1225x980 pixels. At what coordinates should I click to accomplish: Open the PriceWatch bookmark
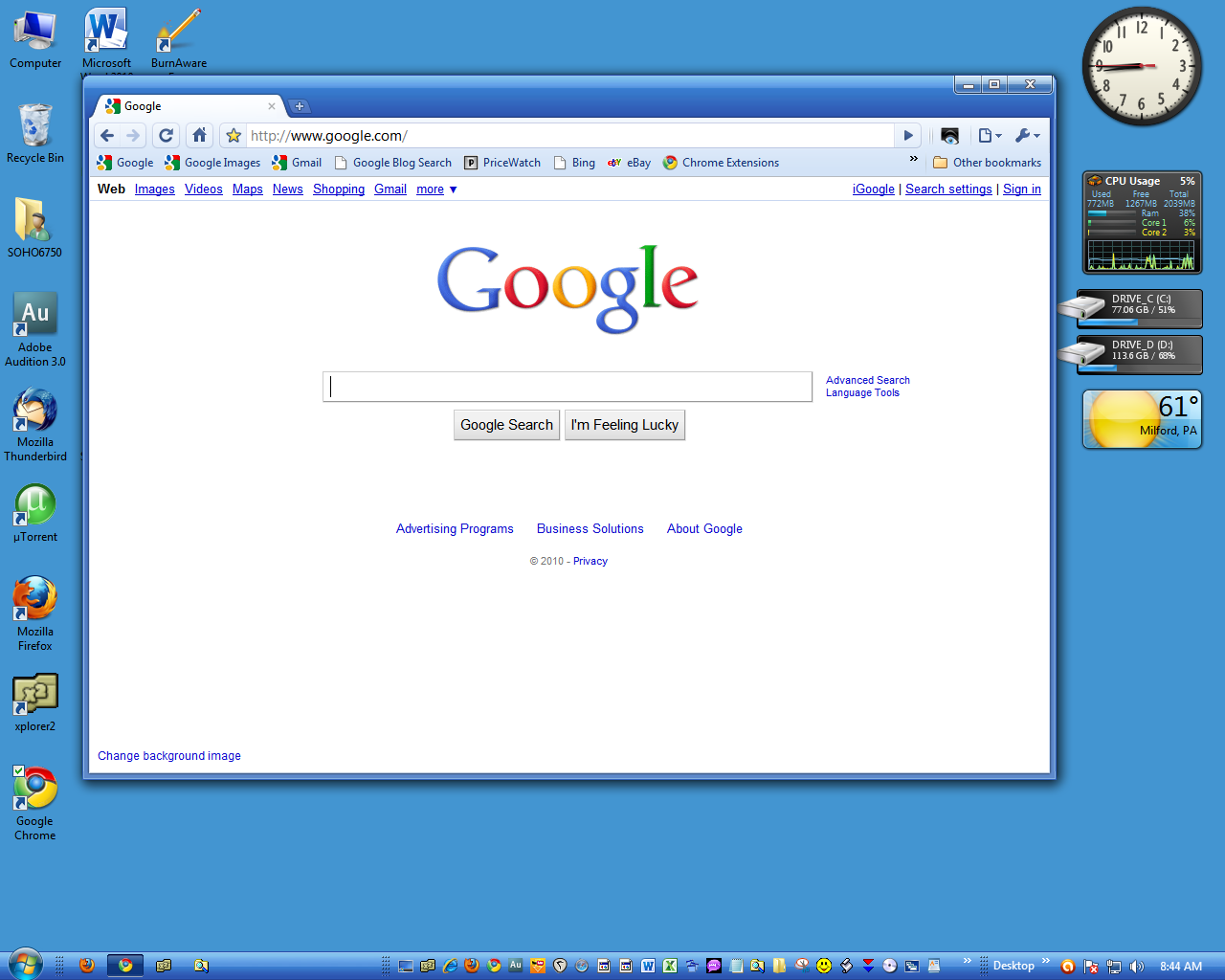pyautogui.click(x=502, y=163)
